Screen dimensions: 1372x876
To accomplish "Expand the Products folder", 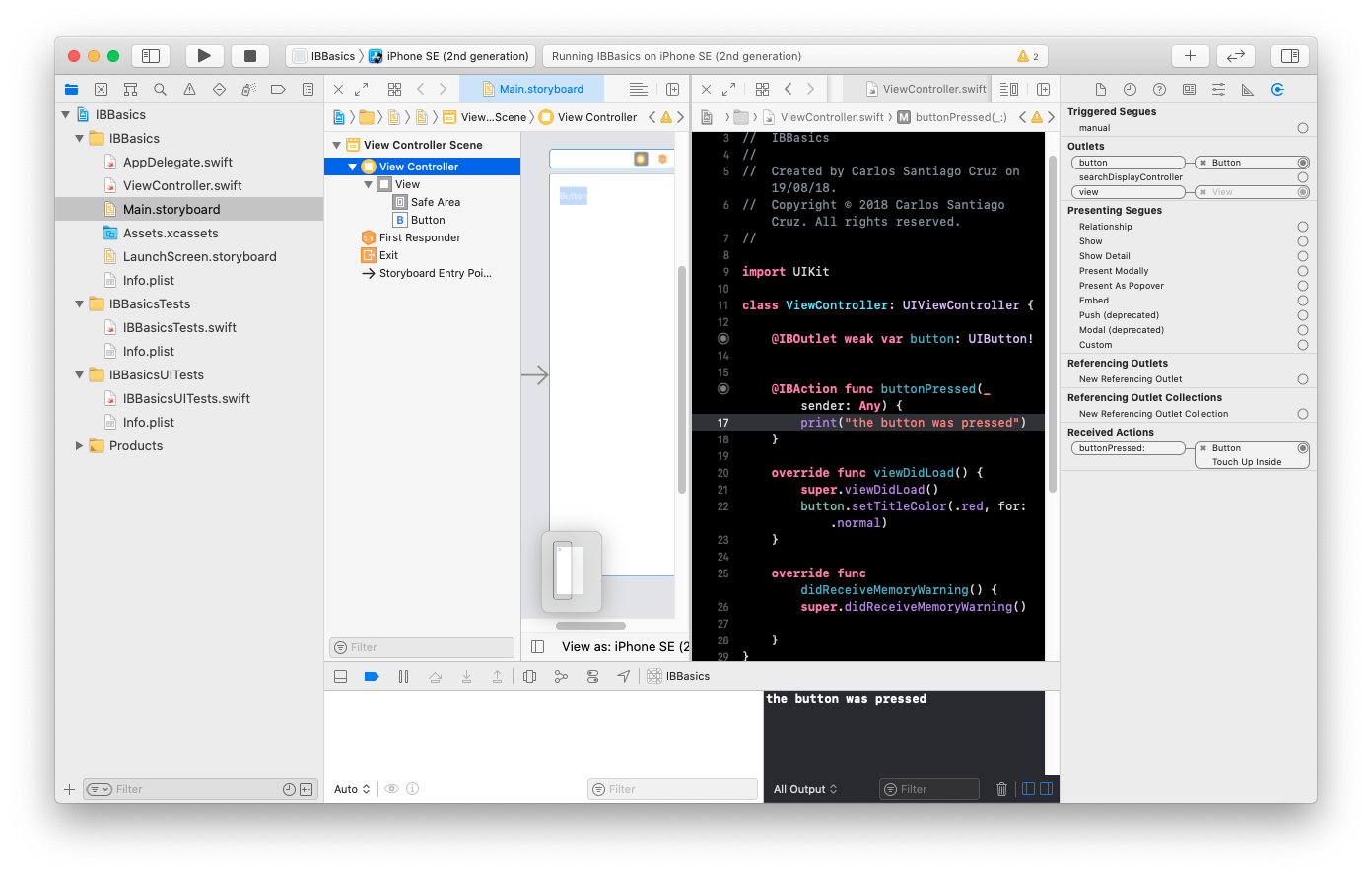I will click(80, 446).
